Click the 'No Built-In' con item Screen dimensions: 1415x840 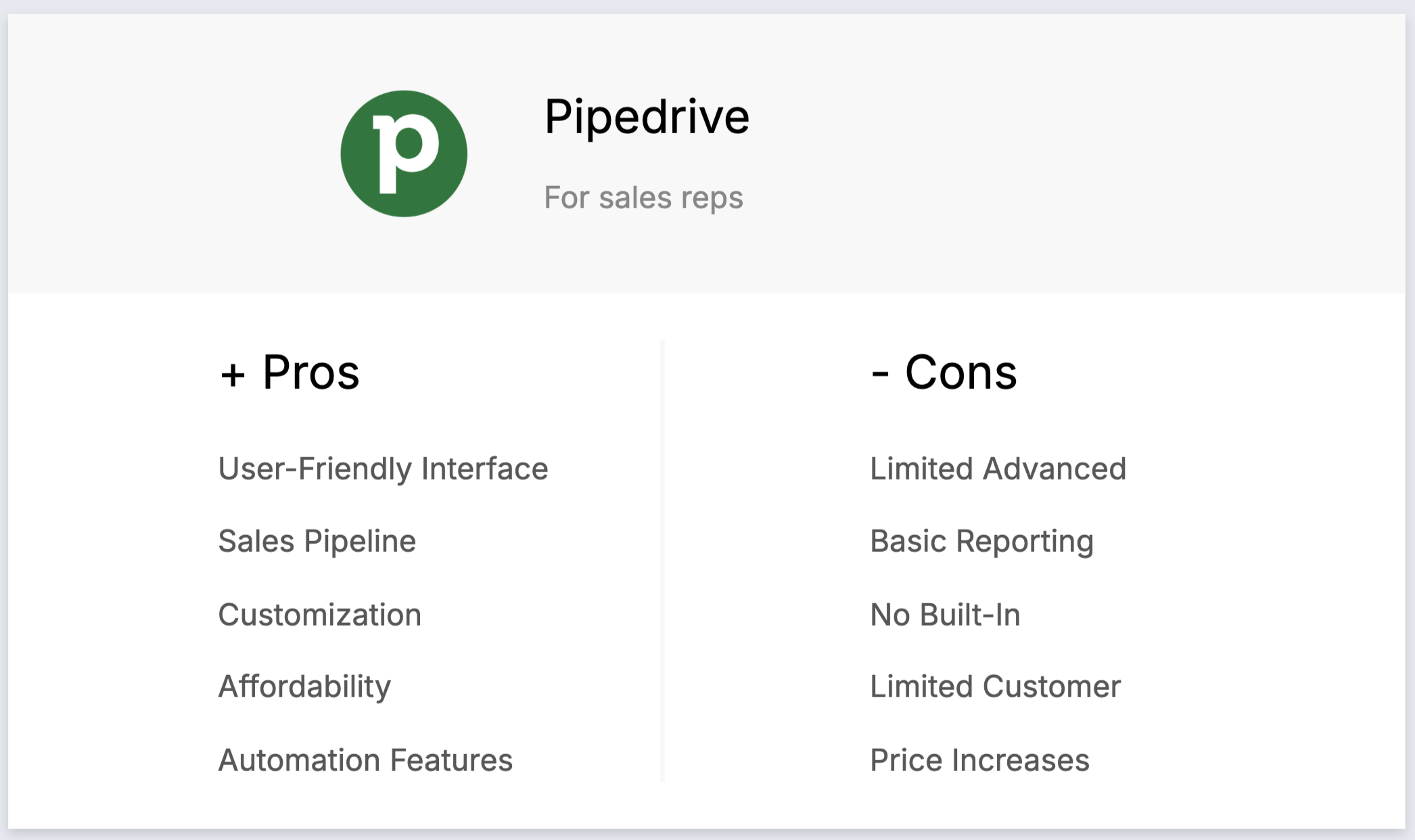click(945, 615)
